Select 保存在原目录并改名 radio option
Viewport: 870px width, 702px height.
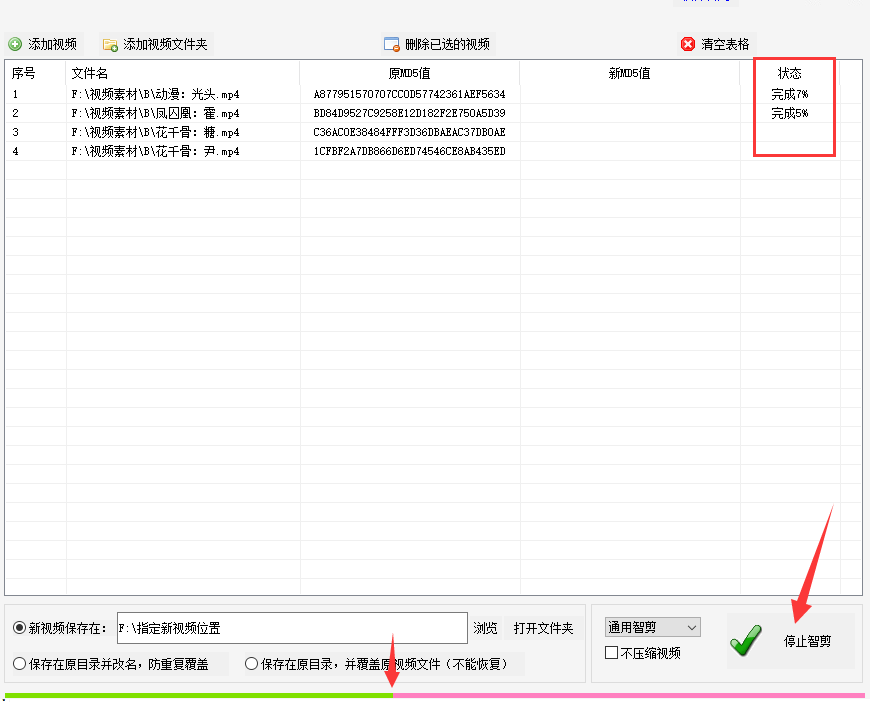19,663
